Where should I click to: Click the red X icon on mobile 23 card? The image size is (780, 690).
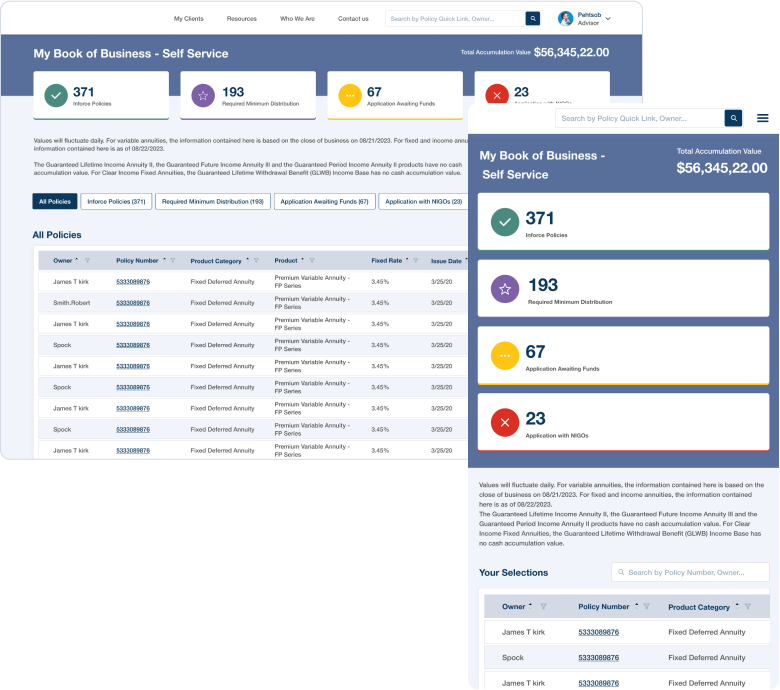505,422
